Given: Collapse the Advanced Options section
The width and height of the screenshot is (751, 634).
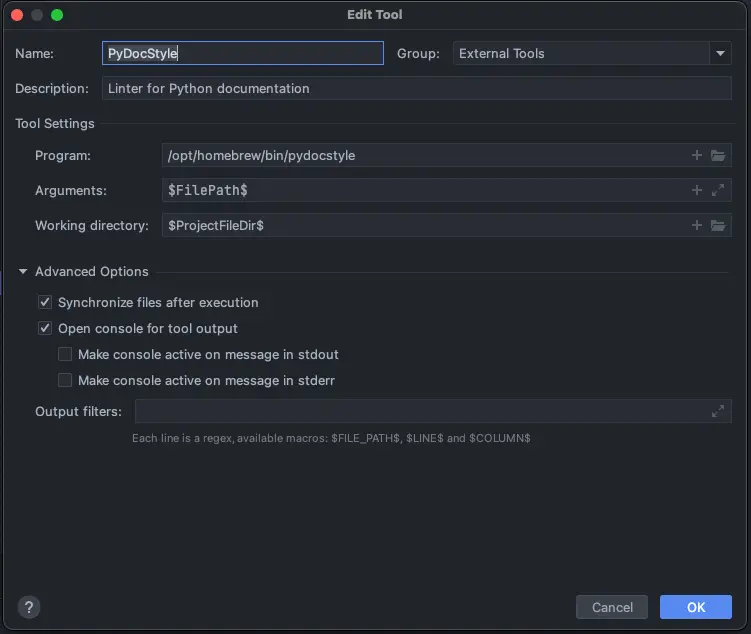Looking at the screenshot, I should [23, 272].
